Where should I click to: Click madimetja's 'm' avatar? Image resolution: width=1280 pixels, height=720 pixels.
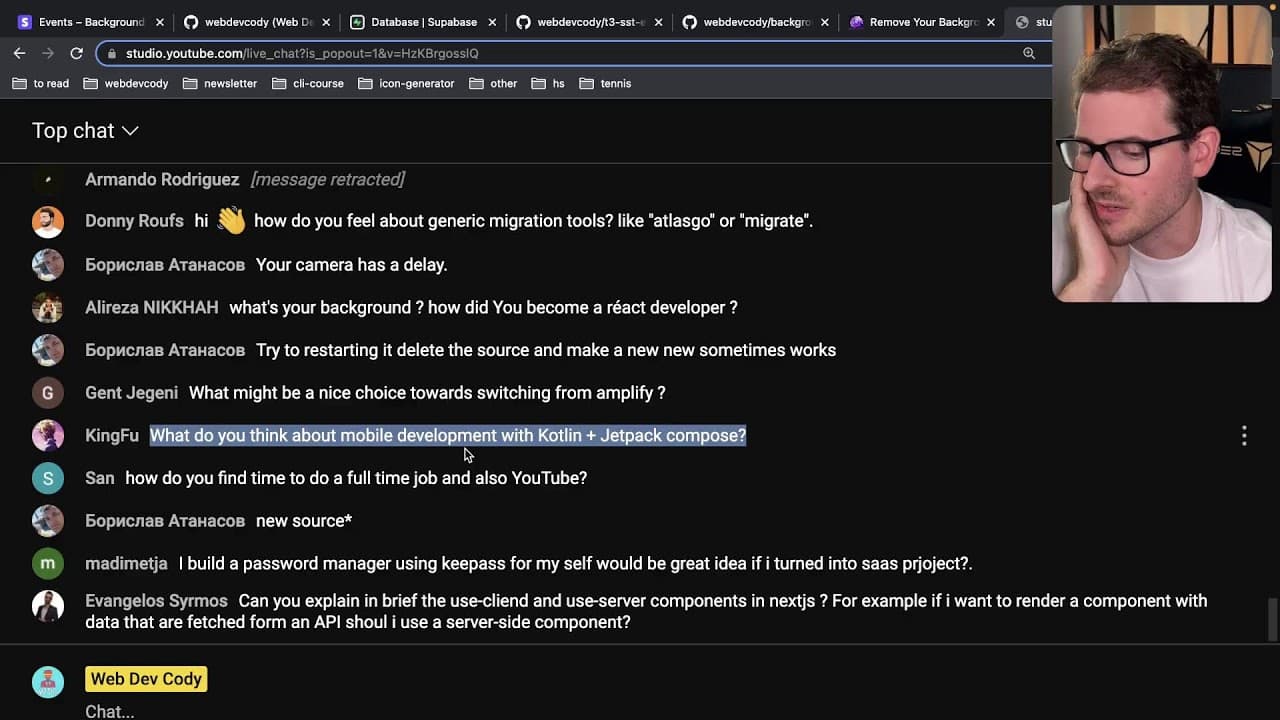coord(47,564)
